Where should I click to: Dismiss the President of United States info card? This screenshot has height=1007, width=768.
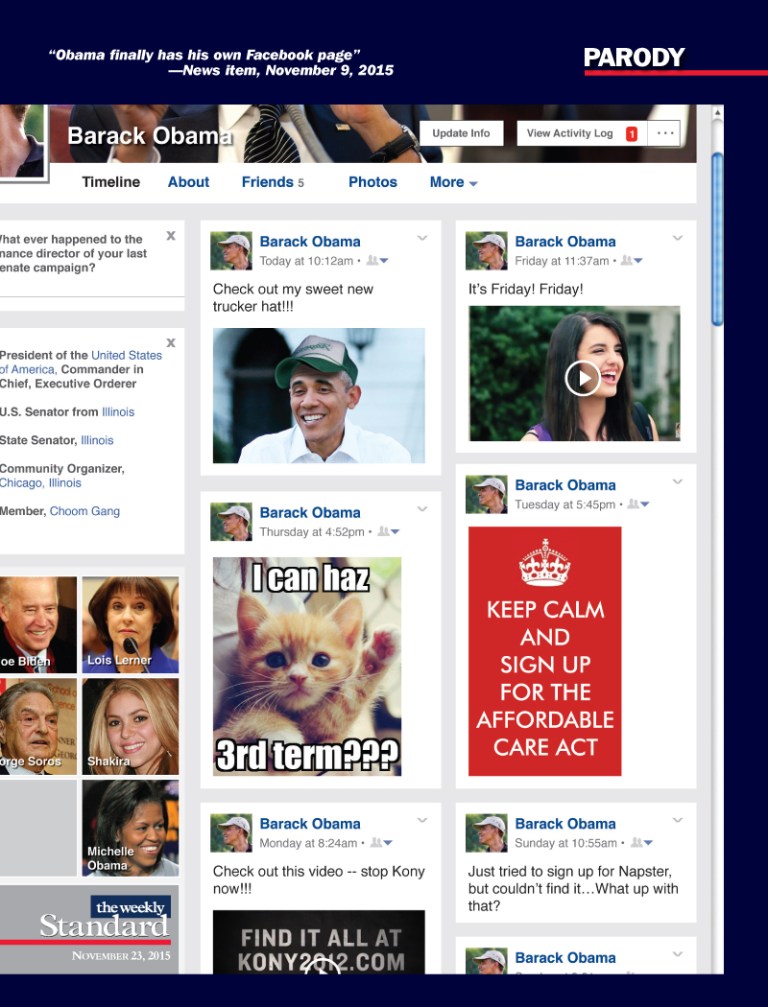coord(171,342)
